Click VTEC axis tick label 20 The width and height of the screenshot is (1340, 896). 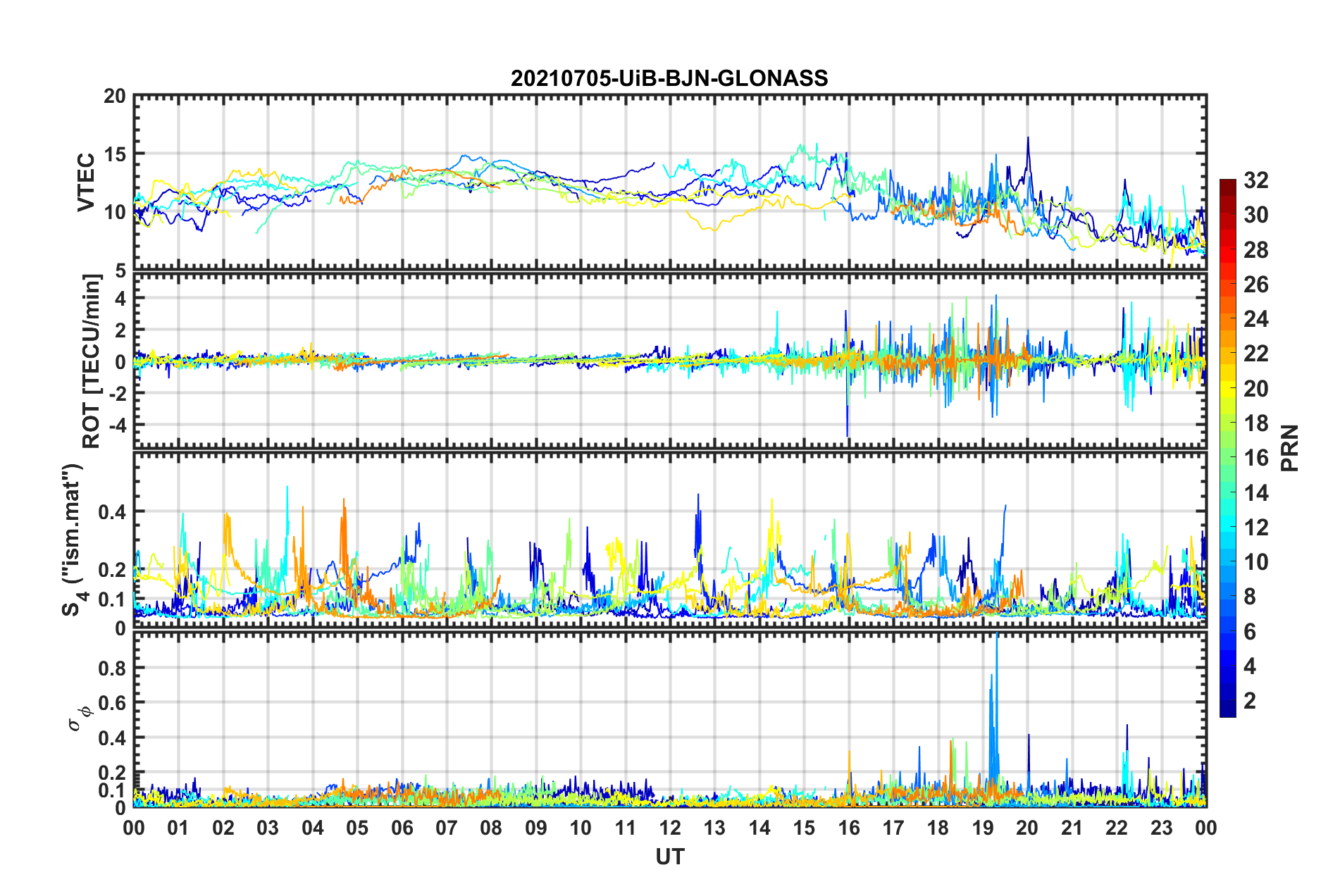tap(114, 97)
